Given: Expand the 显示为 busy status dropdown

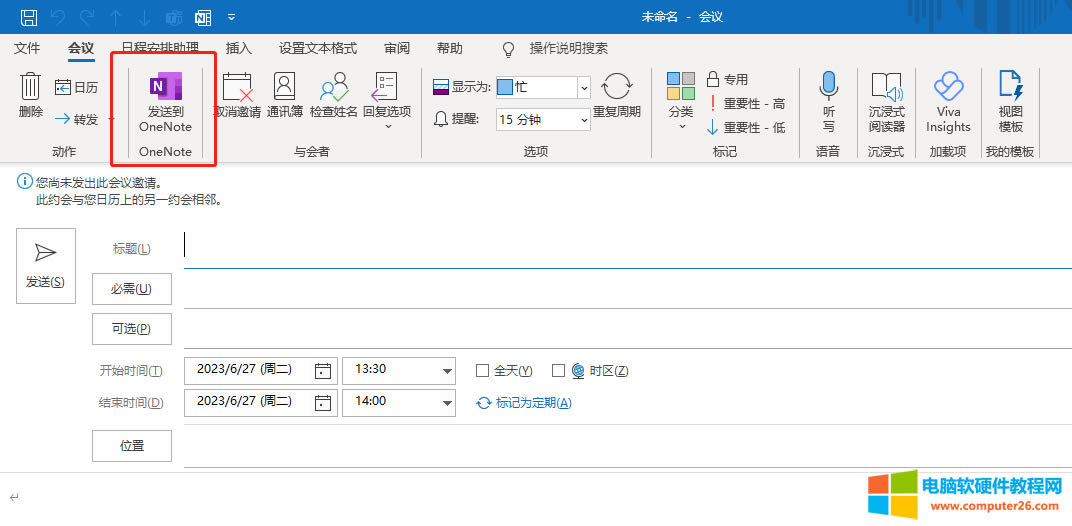Looking at the screenshot, I should click(584, 88).
